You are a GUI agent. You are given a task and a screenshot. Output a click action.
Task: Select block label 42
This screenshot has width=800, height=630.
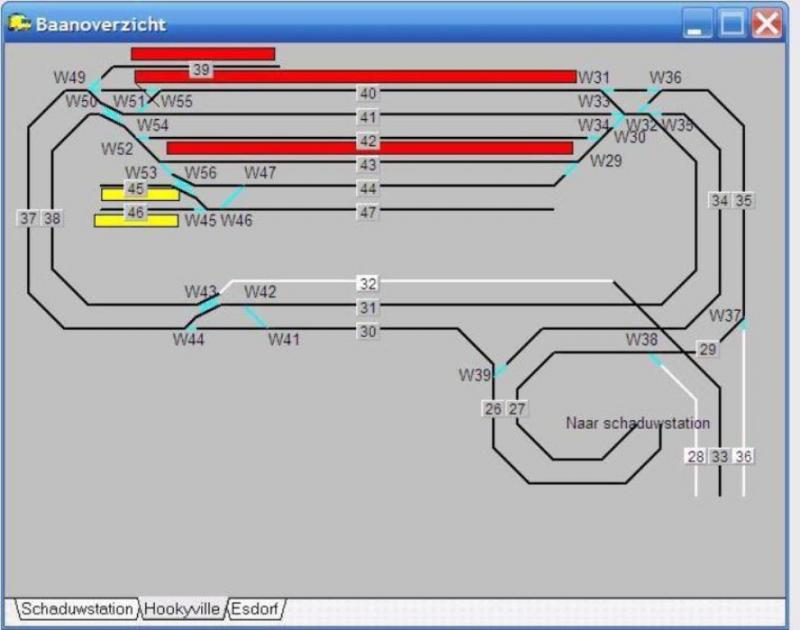coord(368,141)
